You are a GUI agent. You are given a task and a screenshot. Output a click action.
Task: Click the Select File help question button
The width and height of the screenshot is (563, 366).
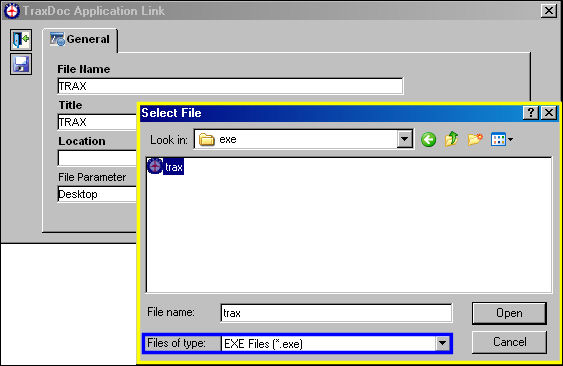click(531, 113)
